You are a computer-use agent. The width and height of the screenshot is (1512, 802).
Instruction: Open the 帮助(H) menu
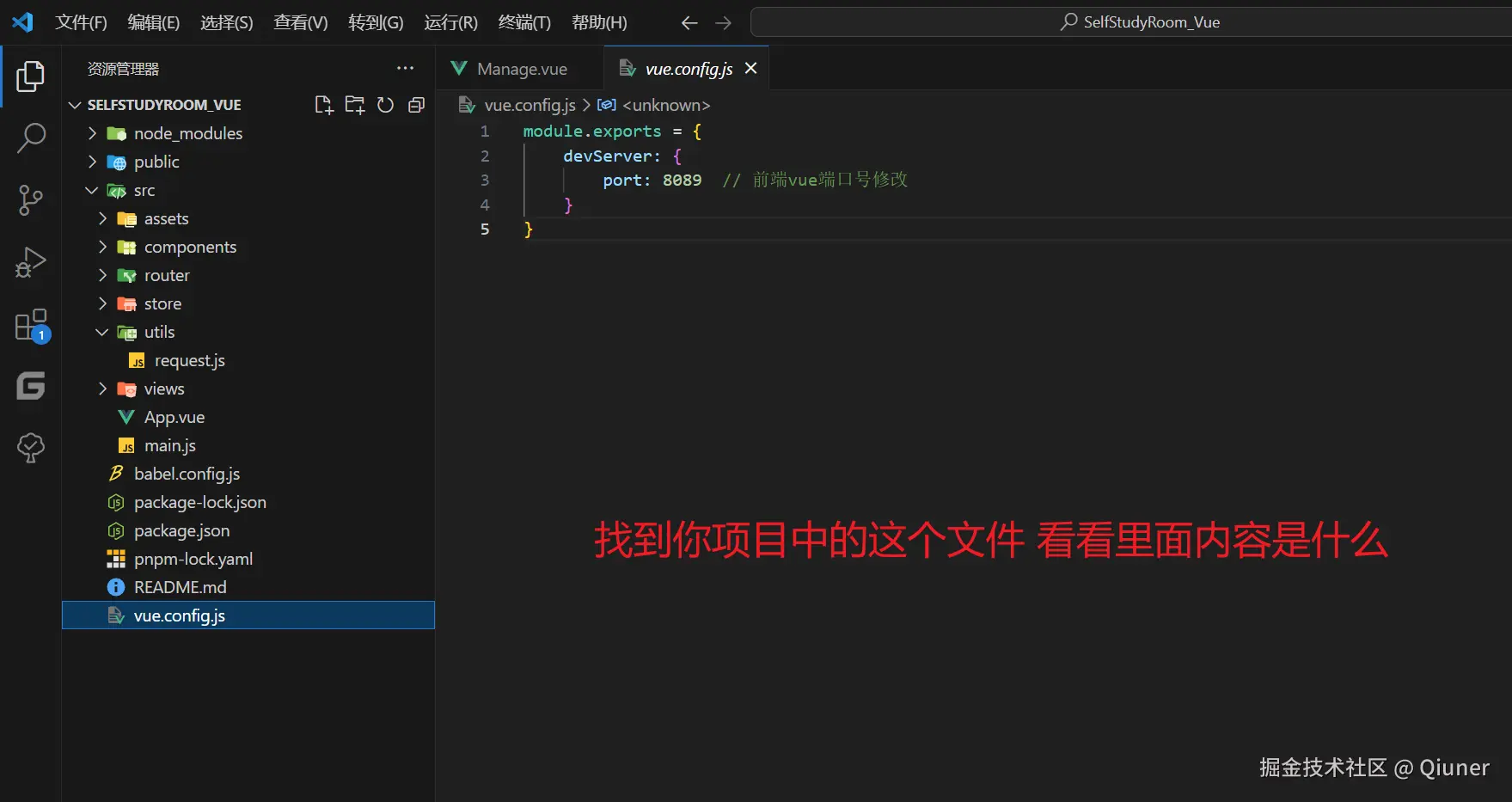pos(599,22)
